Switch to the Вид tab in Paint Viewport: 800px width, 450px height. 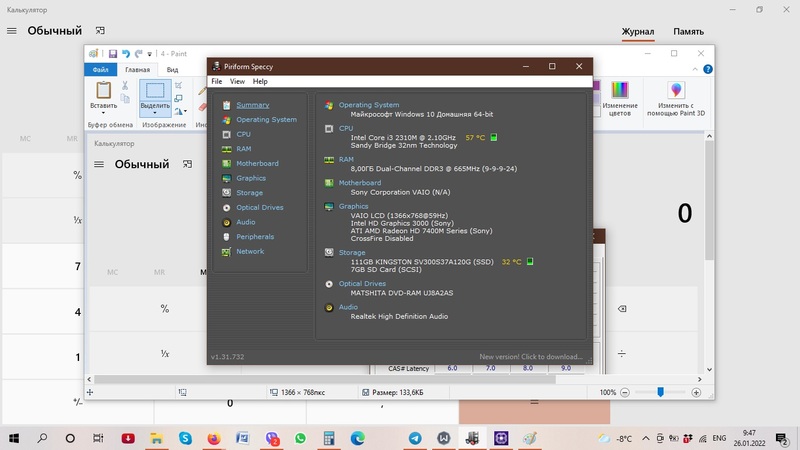173,70
